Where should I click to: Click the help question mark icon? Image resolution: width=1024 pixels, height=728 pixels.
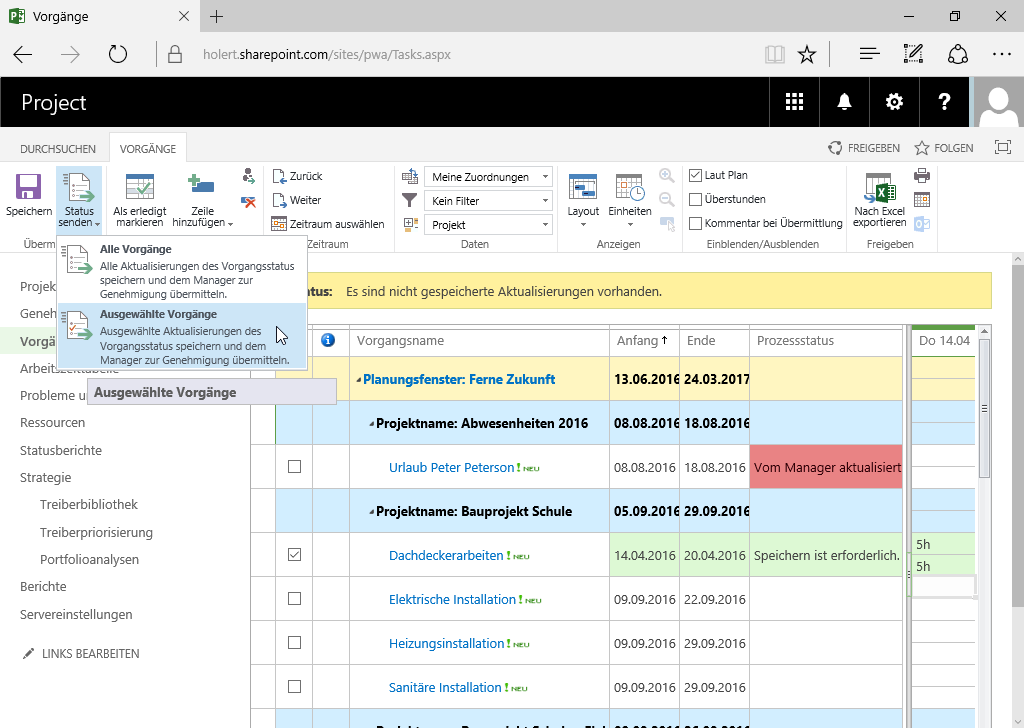[944, 102]
